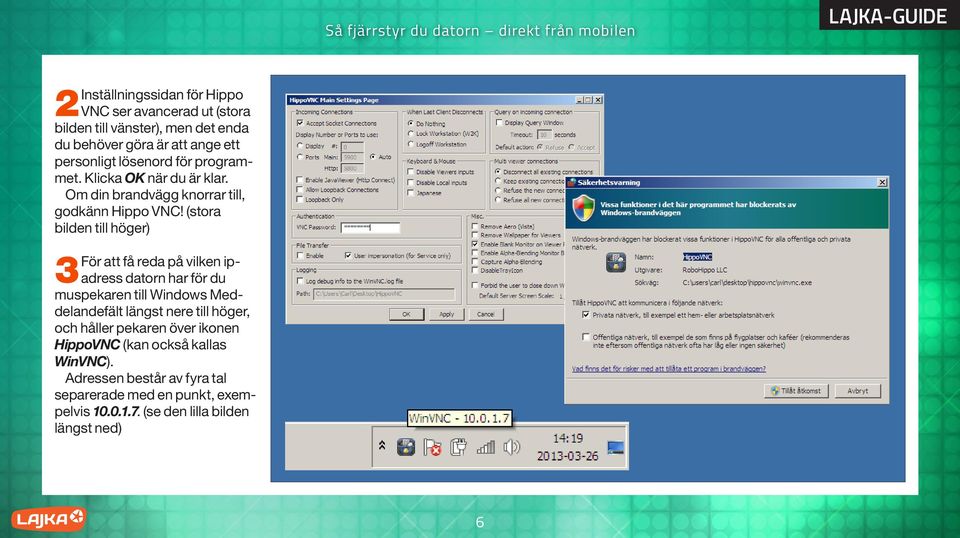Click the power plug tray icon

[x=458, y=447]
